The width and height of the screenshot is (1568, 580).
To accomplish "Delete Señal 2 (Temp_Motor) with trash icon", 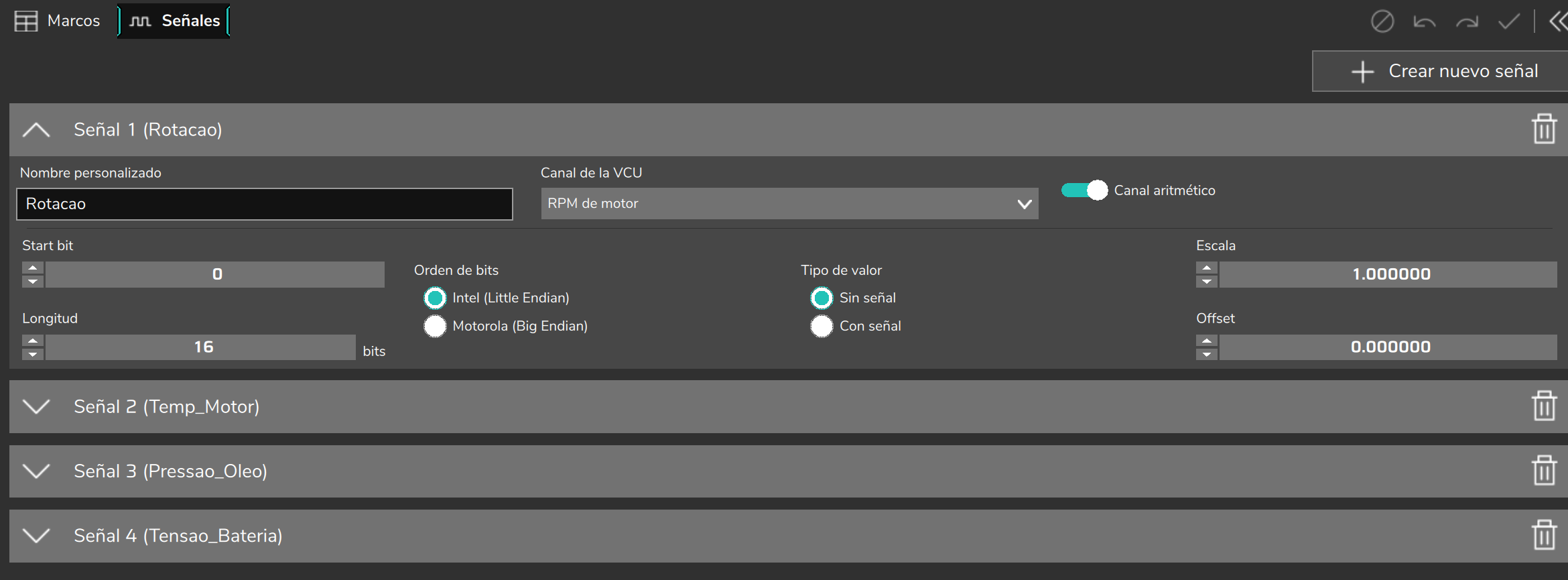I will point(1544,406).
